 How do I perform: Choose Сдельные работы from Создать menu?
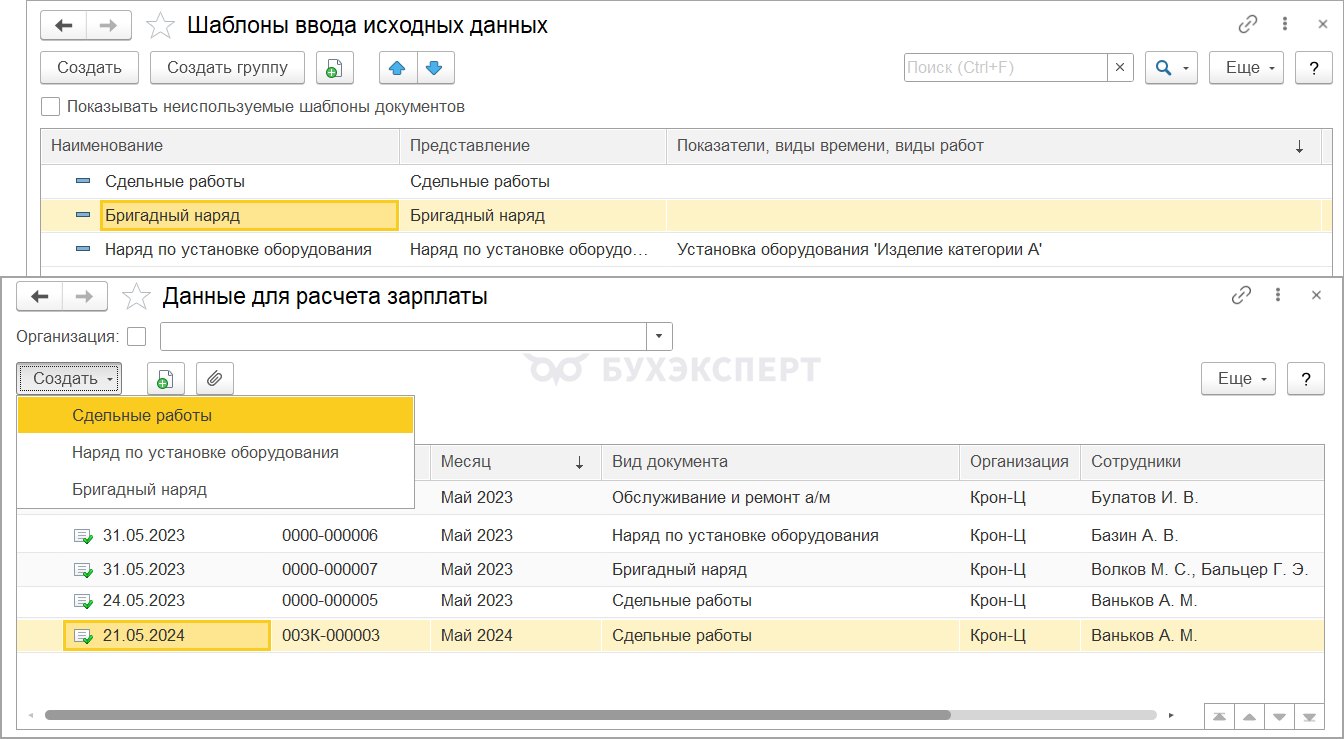142,415
